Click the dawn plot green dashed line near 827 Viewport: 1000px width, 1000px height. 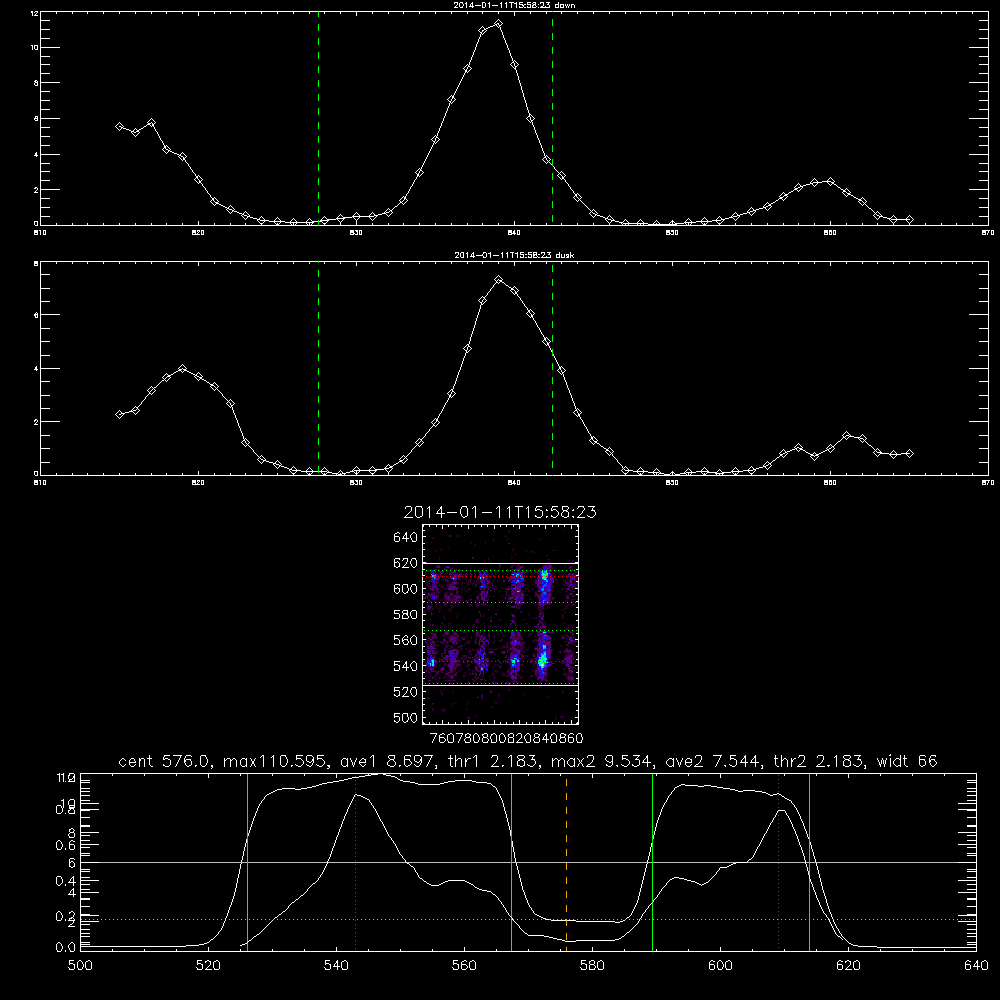pyautogui.click(x=318, y=119)
